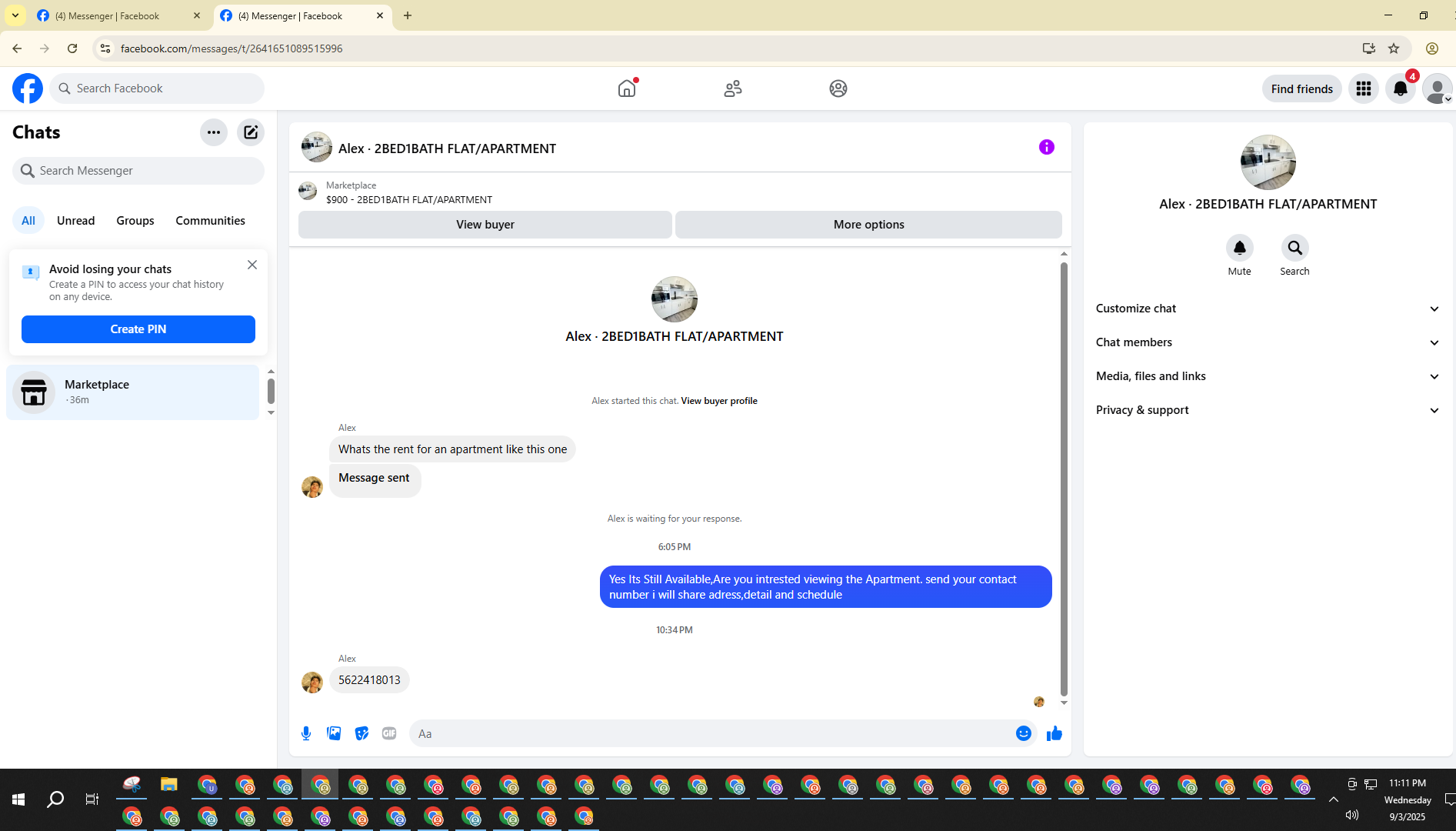
Task: Expand Privacy & support section
Action: point(1268,410)
